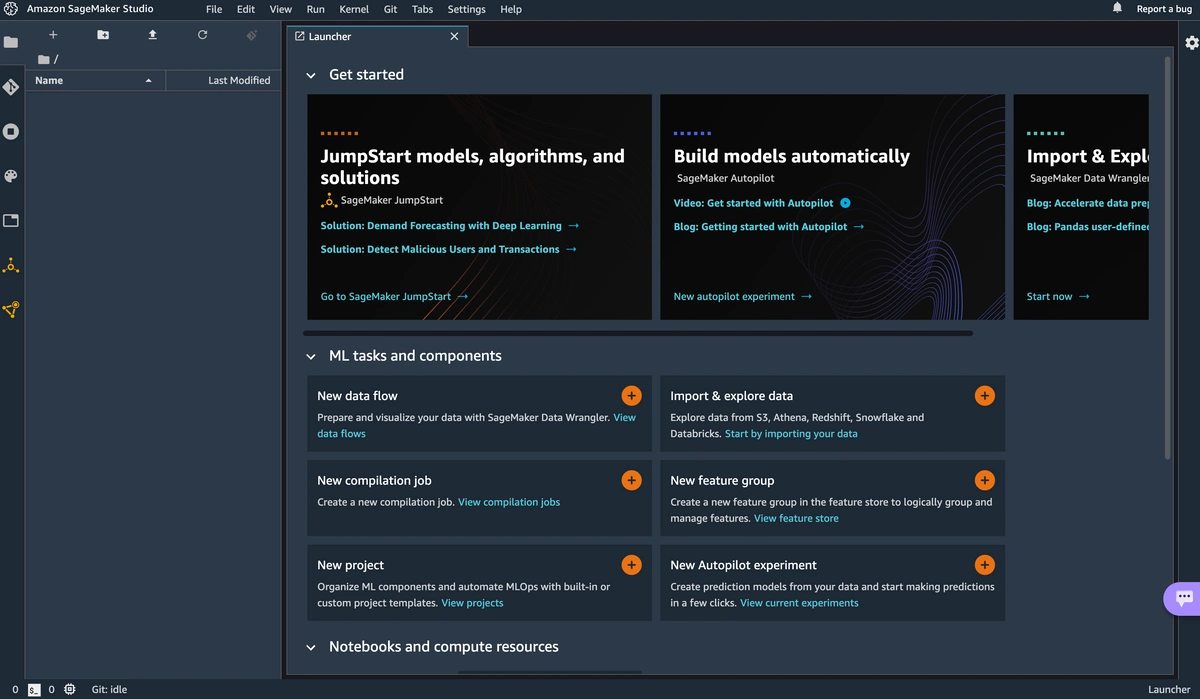Open the View current experiments link
1200x699 pixels.
[x=799, y=603]
